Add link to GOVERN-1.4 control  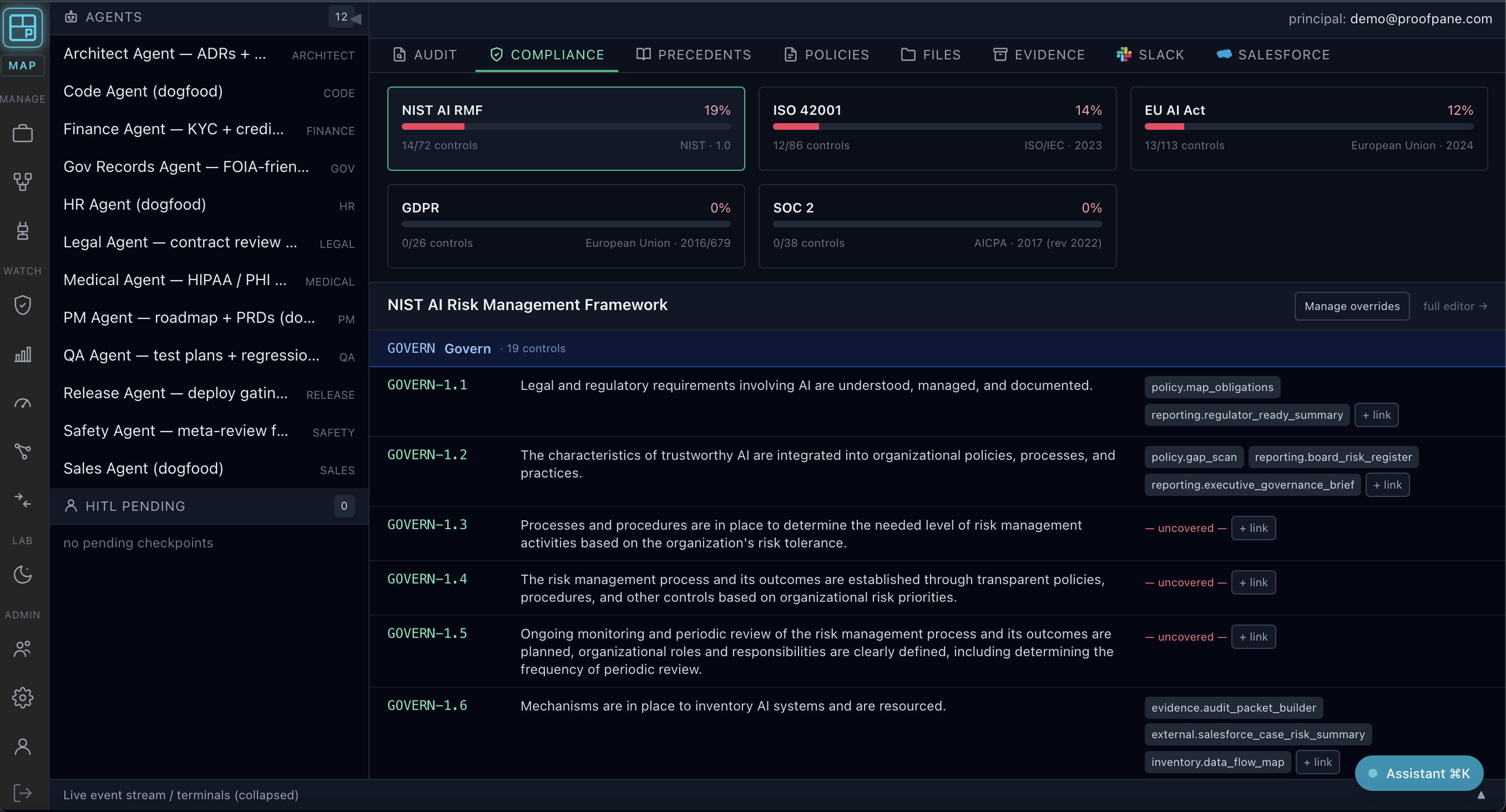[1253, 582]
